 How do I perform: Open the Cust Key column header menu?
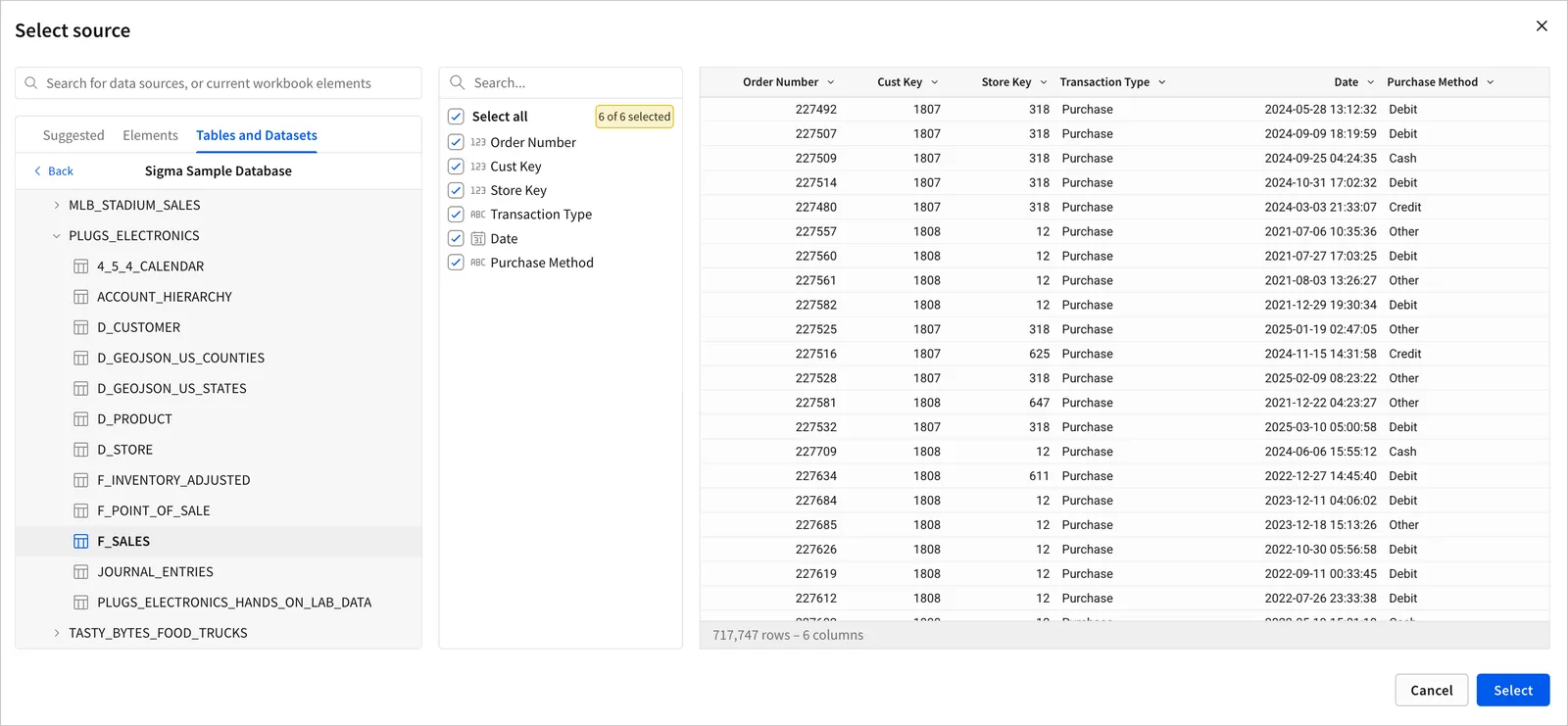point(935,82)
